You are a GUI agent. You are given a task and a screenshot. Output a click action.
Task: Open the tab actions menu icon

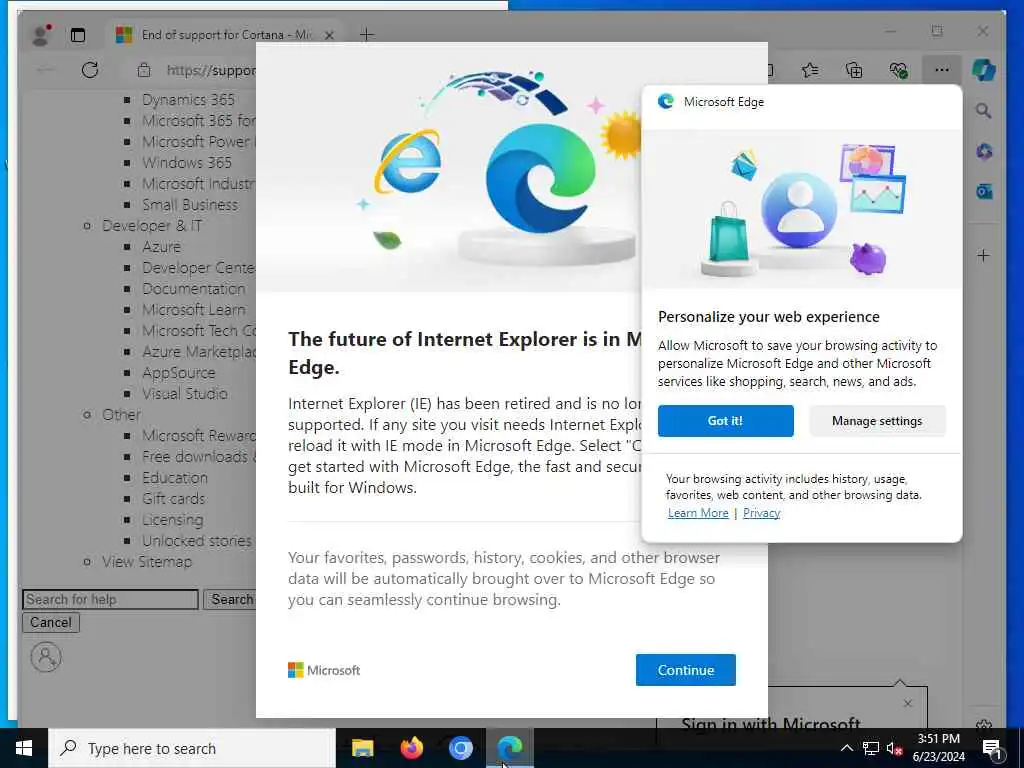coord(78,35)
